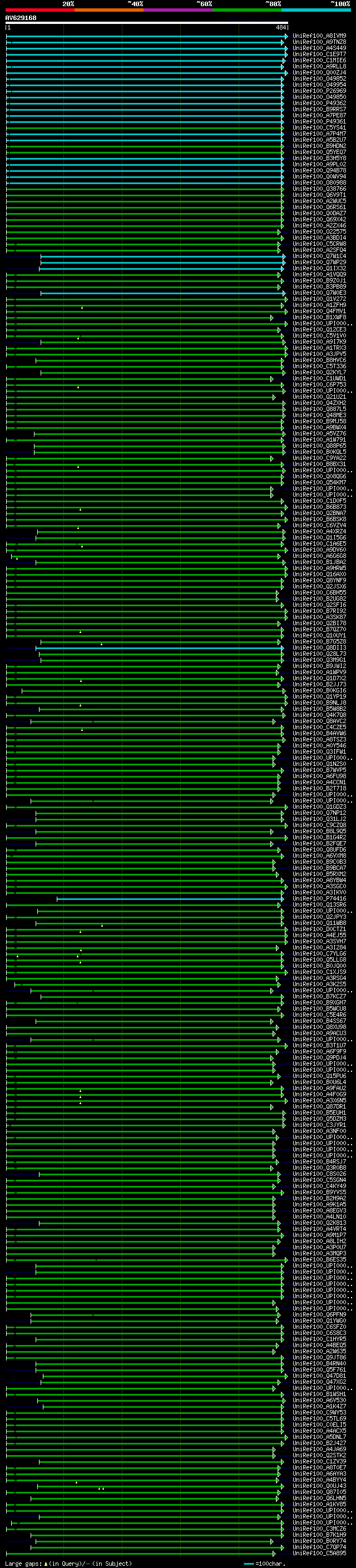Image resolution: width=356 pixels, height=1568 pixels.
Task: Select the UniRef100_C5A895 label
Action: pyautogui.click(x=319, y=1553)
